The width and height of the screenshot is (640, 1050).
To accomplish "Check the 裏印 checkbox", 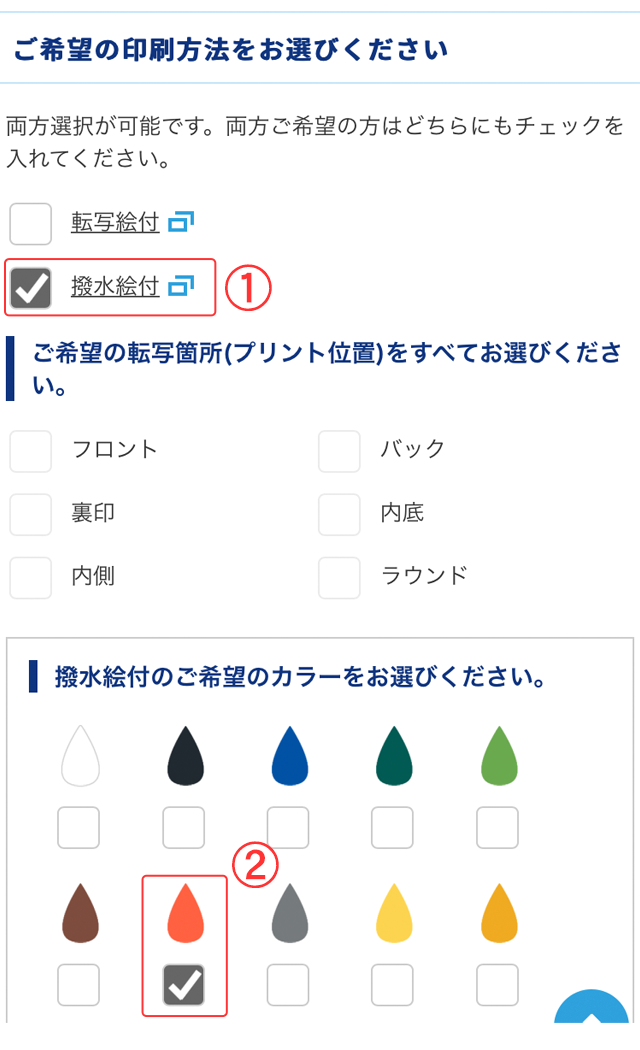I will point(31,514).
